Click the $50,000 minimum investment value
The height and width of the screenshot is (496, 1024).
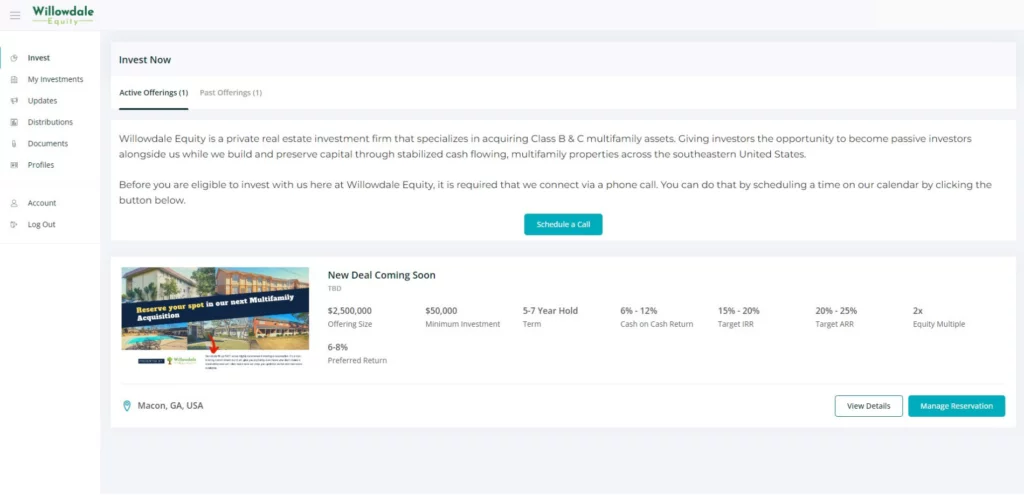pos(441,311)
